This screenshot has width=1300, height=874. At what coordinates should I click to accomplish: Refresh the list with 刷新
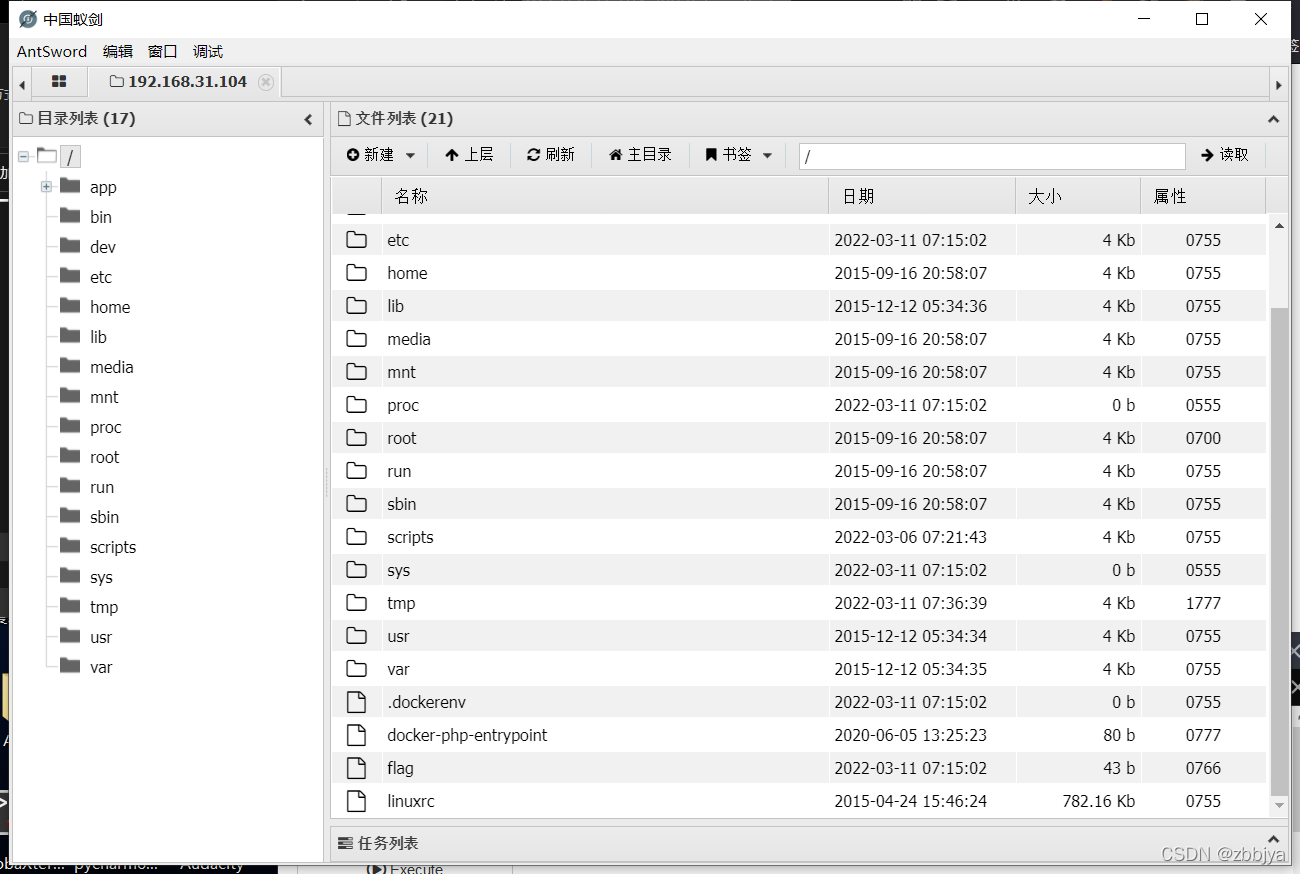(x=551, y=155)
